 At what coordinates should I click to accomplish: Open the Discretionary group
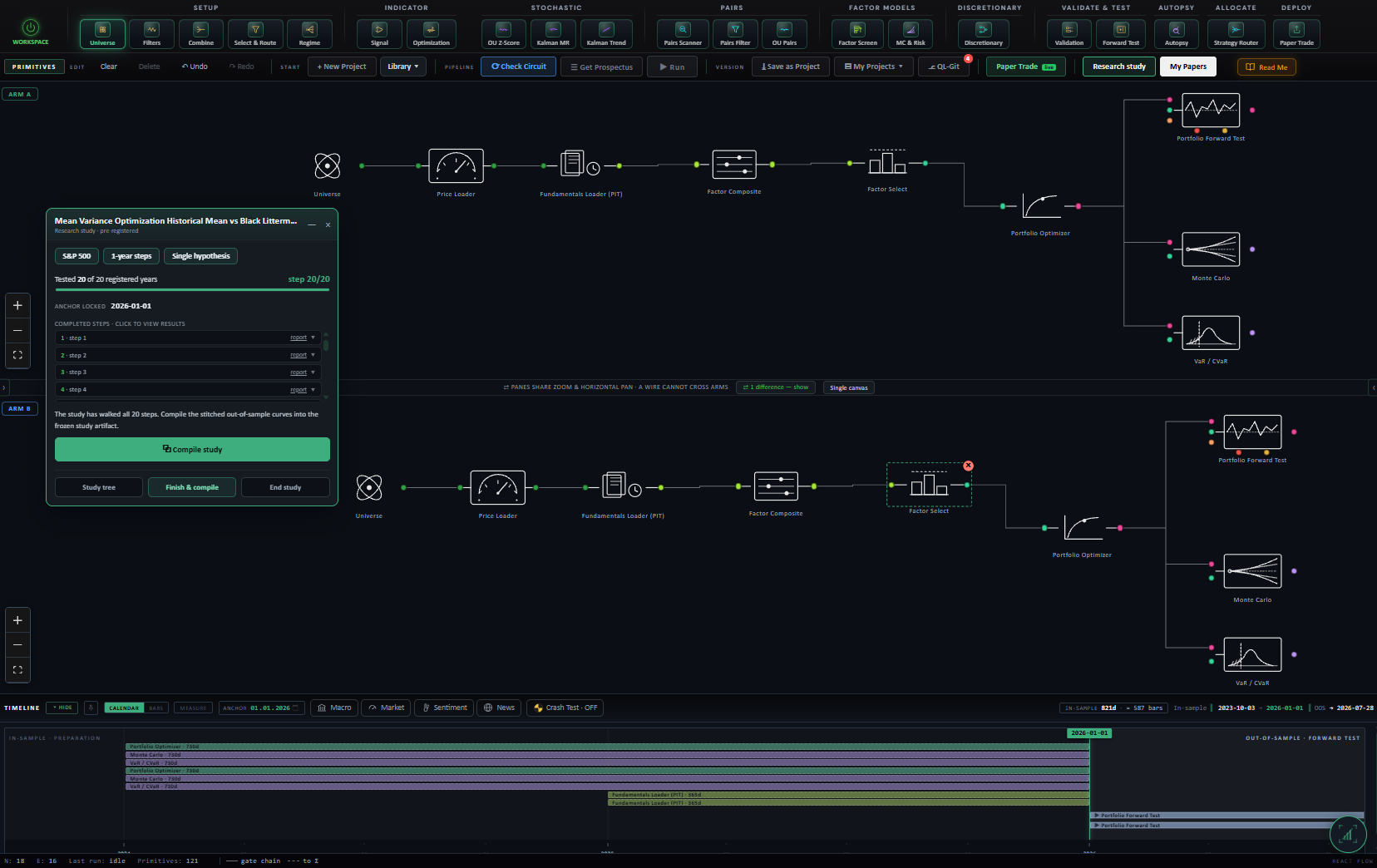coord(984,34)
